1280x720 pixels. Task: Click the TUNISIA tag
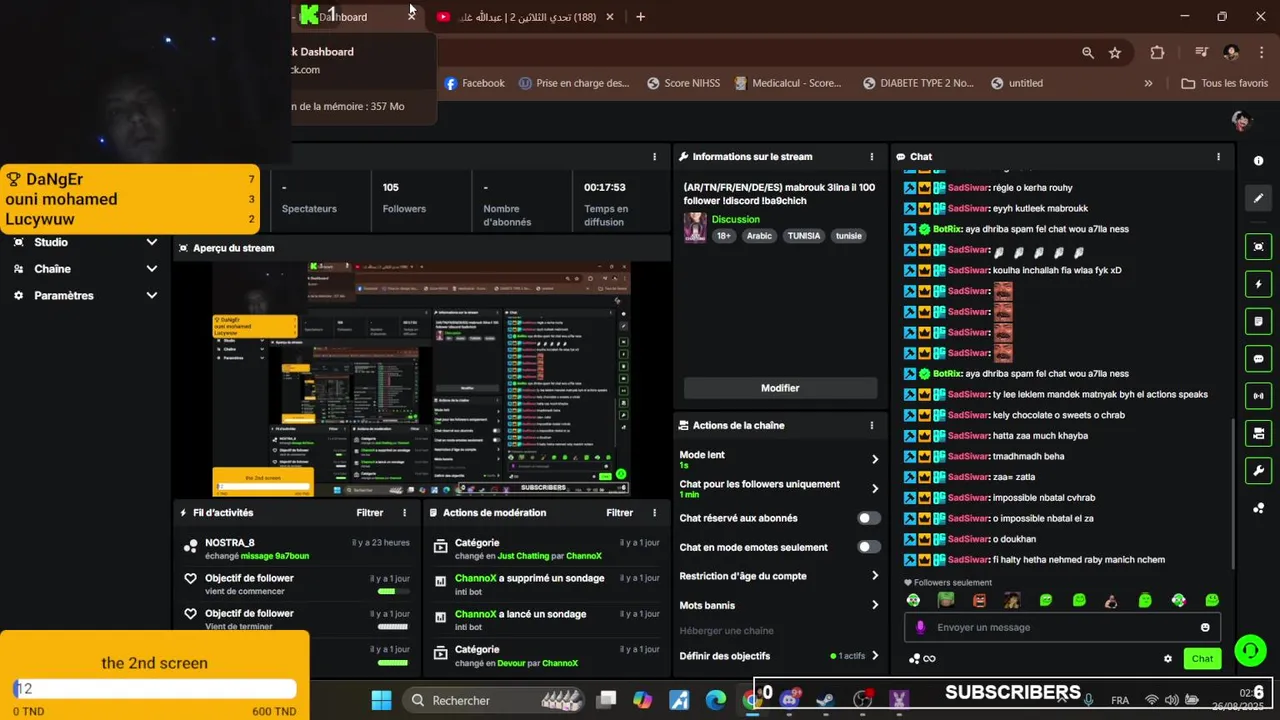[803, 236]
